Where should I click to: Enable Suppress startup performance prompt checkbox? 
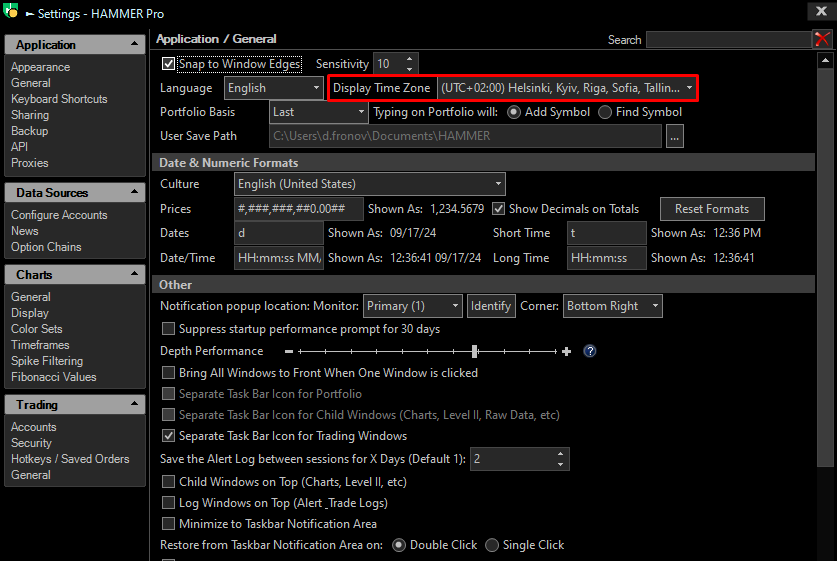tap(168, 329)
